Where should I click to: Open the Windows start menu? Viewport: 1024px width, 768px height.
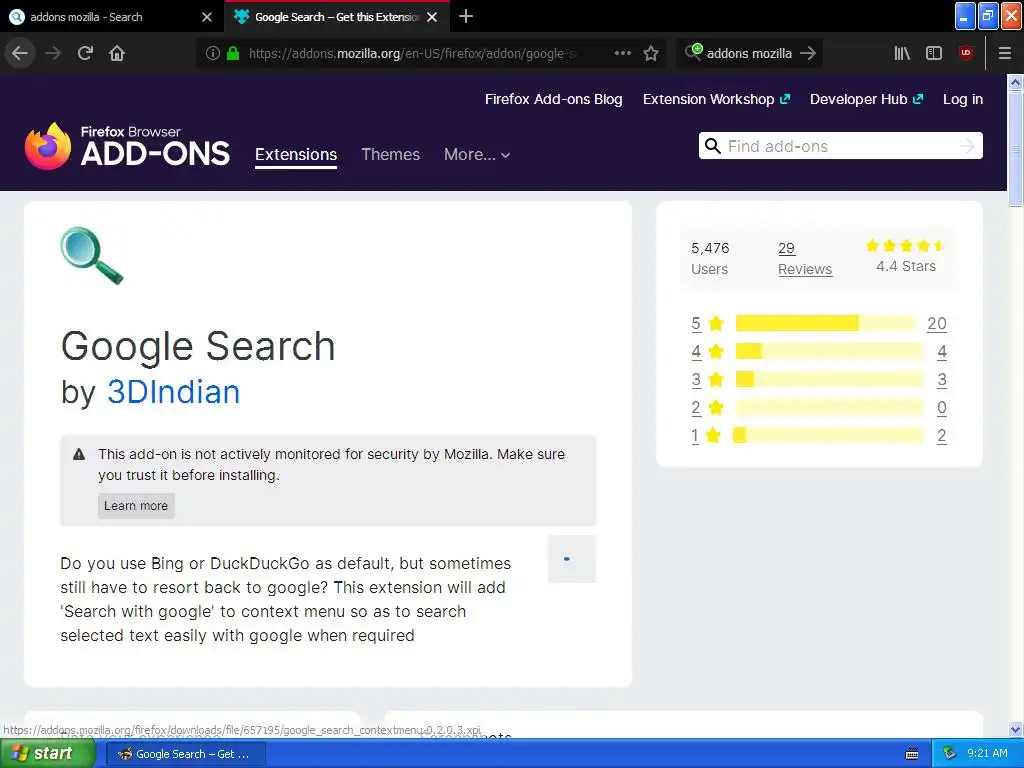(47, 754)
